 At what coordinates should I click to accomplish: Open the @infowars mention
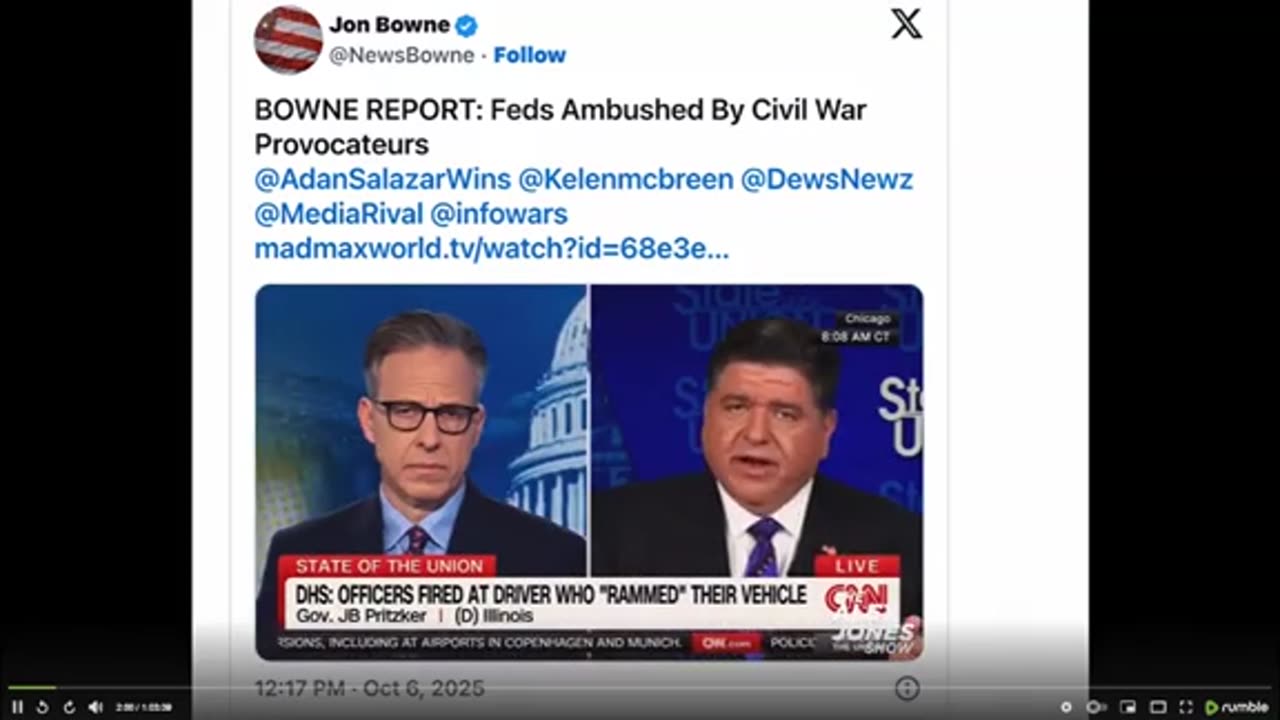498,214
